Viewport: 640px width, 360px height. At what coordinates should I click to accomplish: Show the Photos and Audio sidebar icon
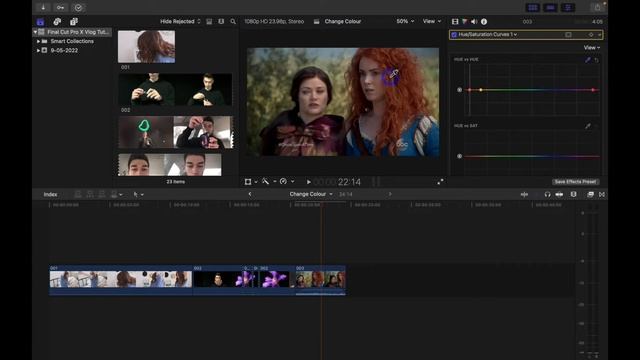pos(57,22)
